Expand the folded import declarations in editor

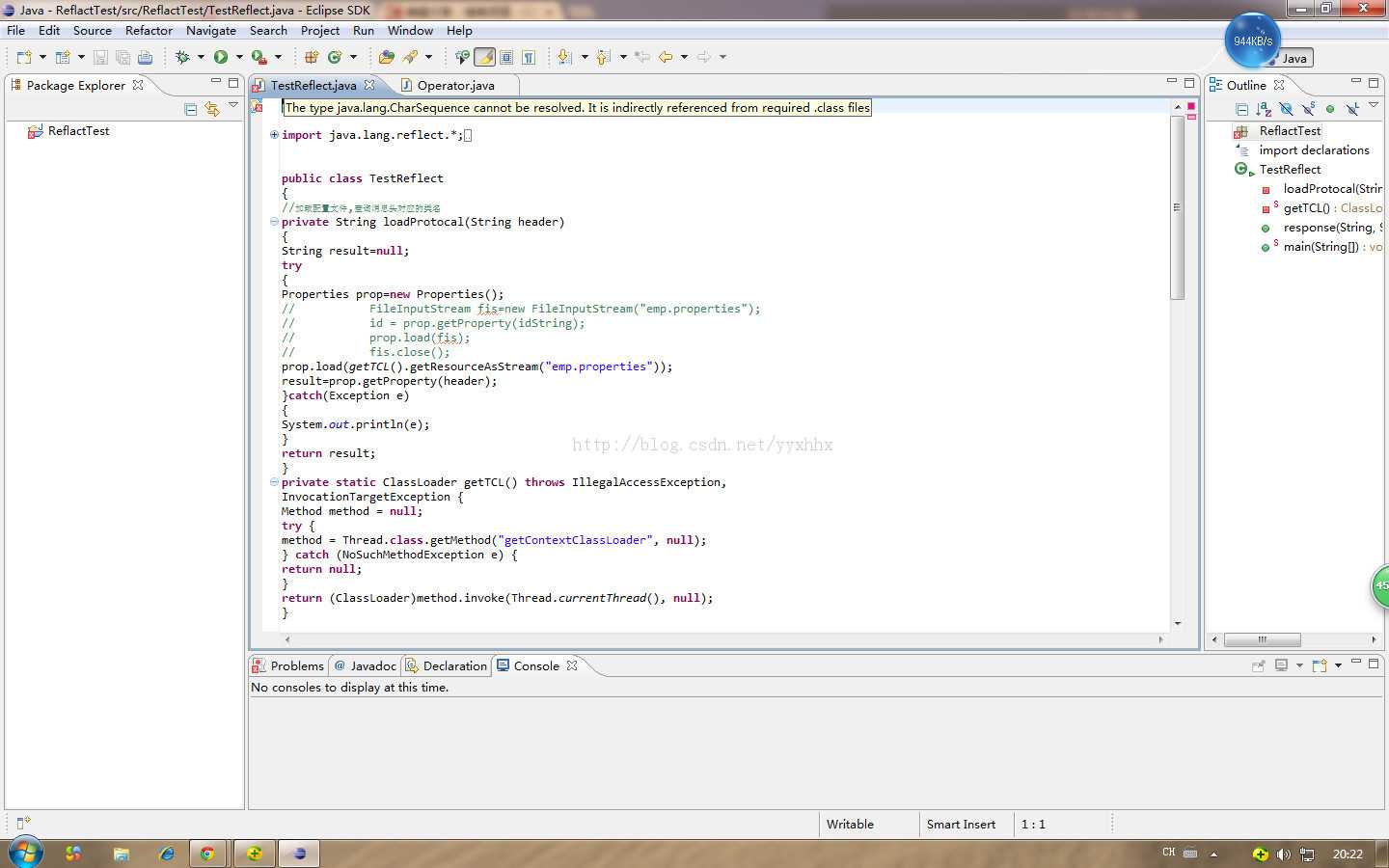[x=274, y=135]
